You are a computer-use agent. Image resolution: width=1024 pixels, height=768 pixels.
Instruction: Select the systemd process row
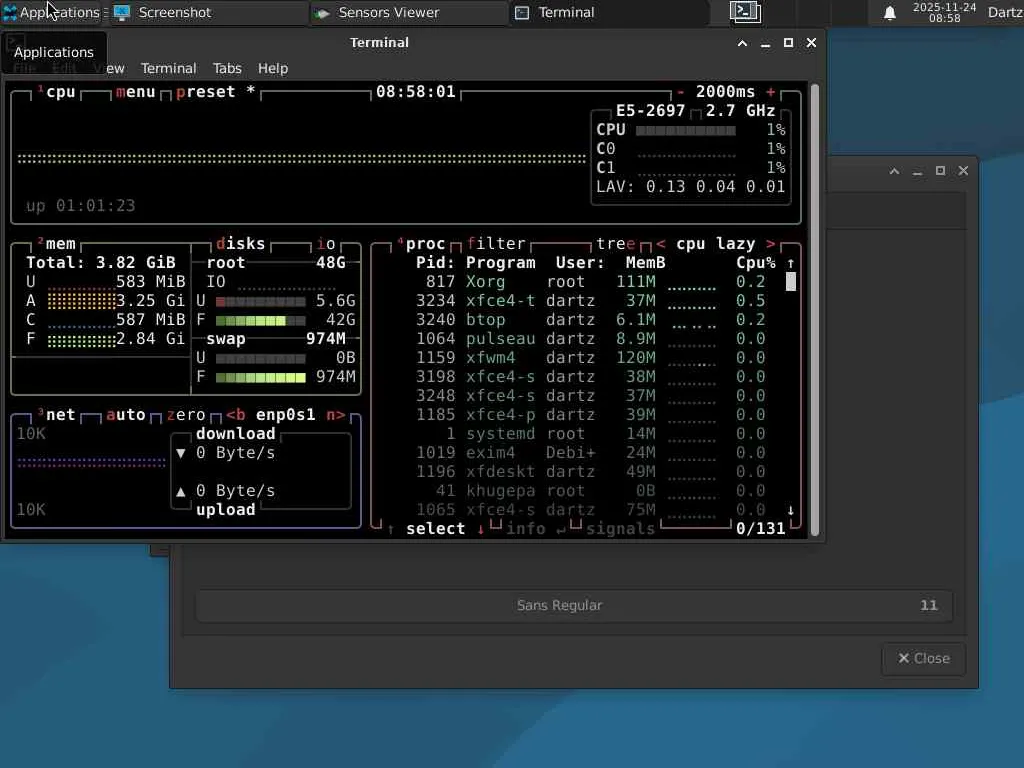tap(585, 434)
